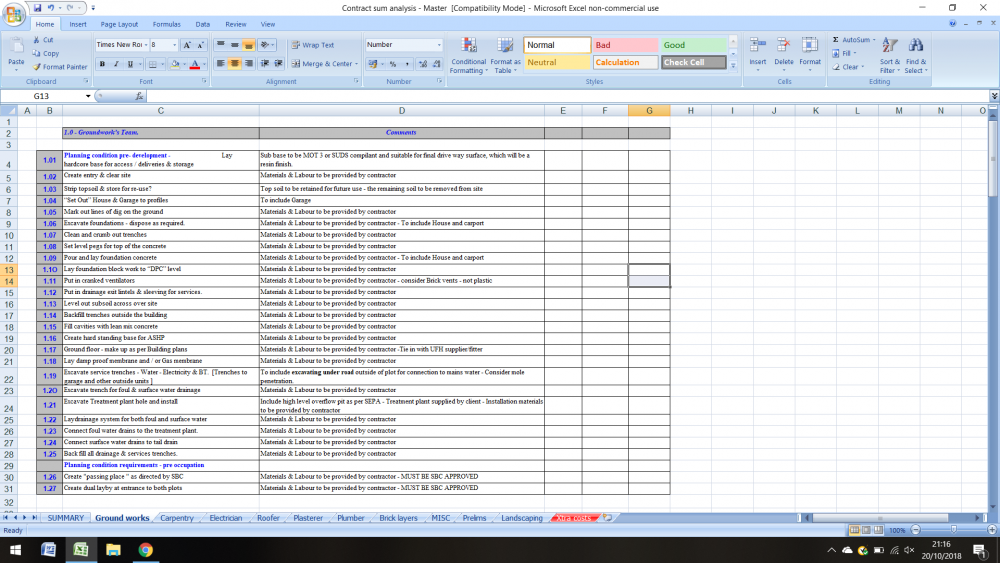Open the Page Layout ribbon tab
Screen dimensions: 1000x563
click(119, 24)
